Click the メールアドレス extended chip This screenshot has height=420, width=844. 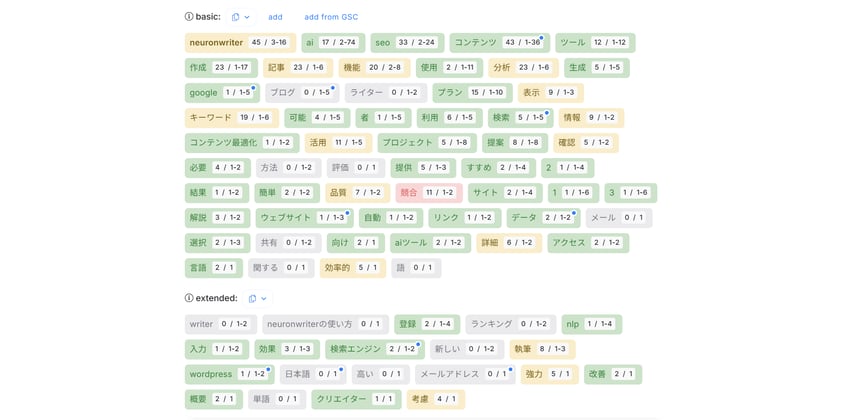[x=465, y=374]
